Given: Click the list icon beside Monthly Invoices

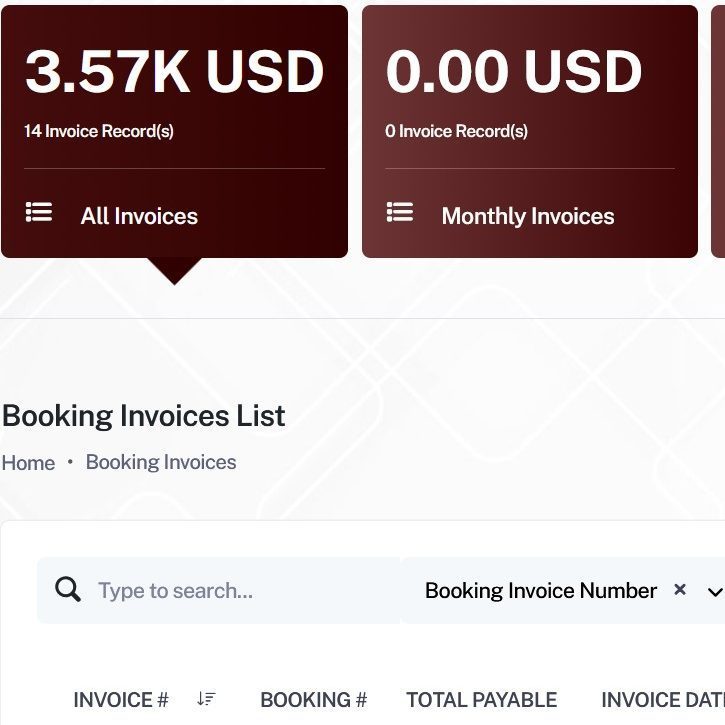Looking at the screenshot, I should point(400,212).
